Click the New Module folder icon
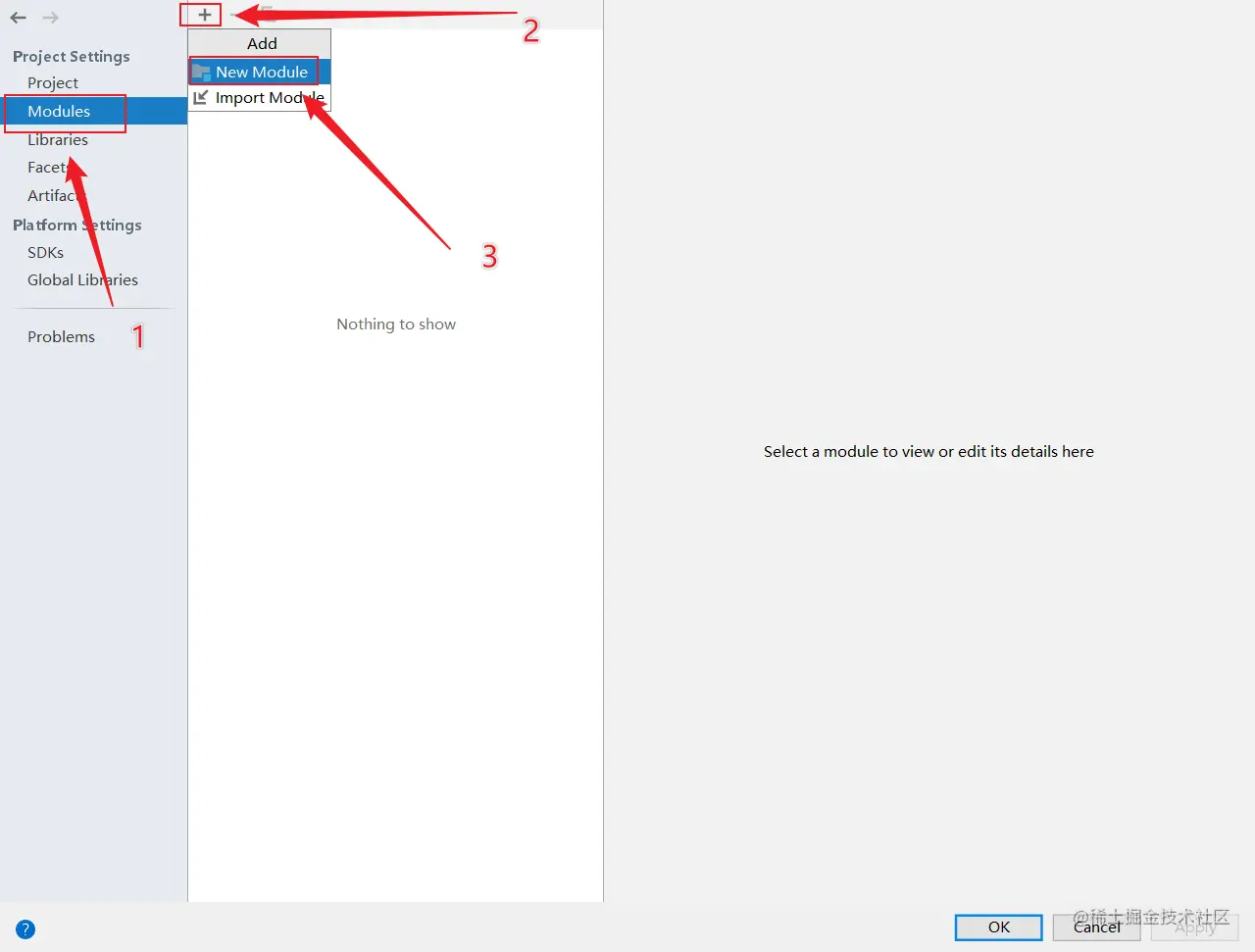Image resolution: width=1255 pixels, height=952 pixels. (x=201, y=72)
